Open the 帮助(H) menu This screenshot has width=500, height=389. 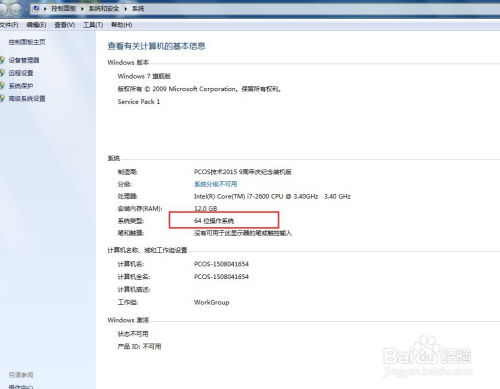tap(121, 25)
